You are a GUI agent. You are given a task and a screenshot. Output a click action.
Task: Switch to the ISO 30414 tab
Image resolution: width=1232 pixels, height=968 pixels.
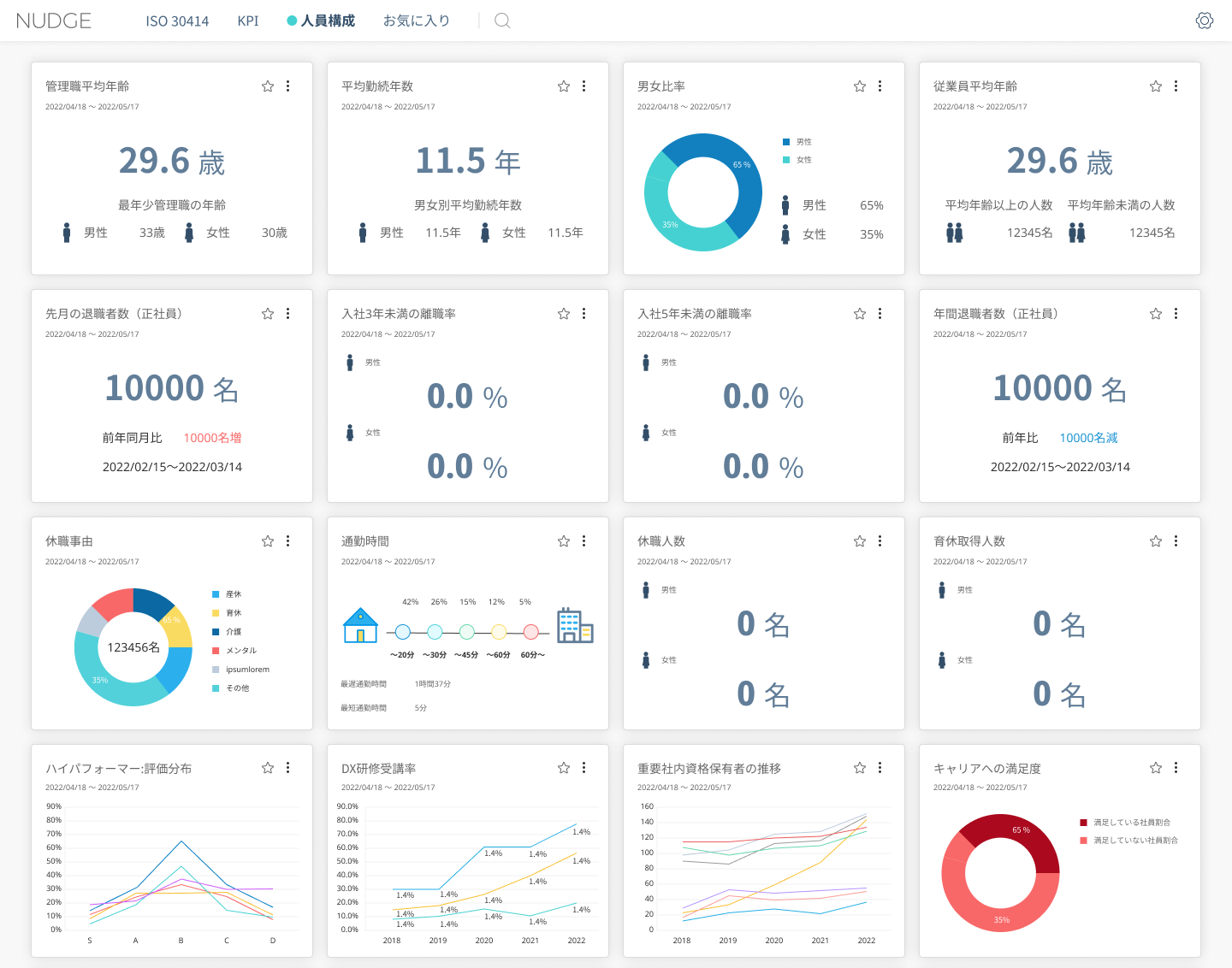pos(177,21)
